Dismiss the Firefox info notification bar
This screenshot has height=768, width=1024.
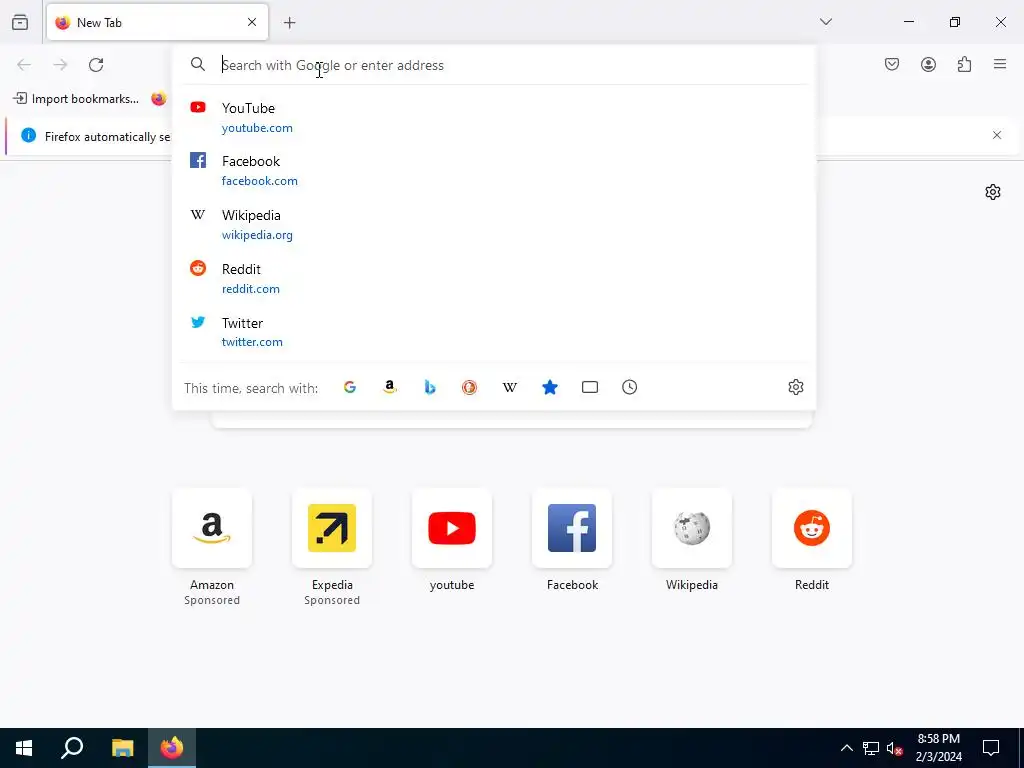[997, 135]
